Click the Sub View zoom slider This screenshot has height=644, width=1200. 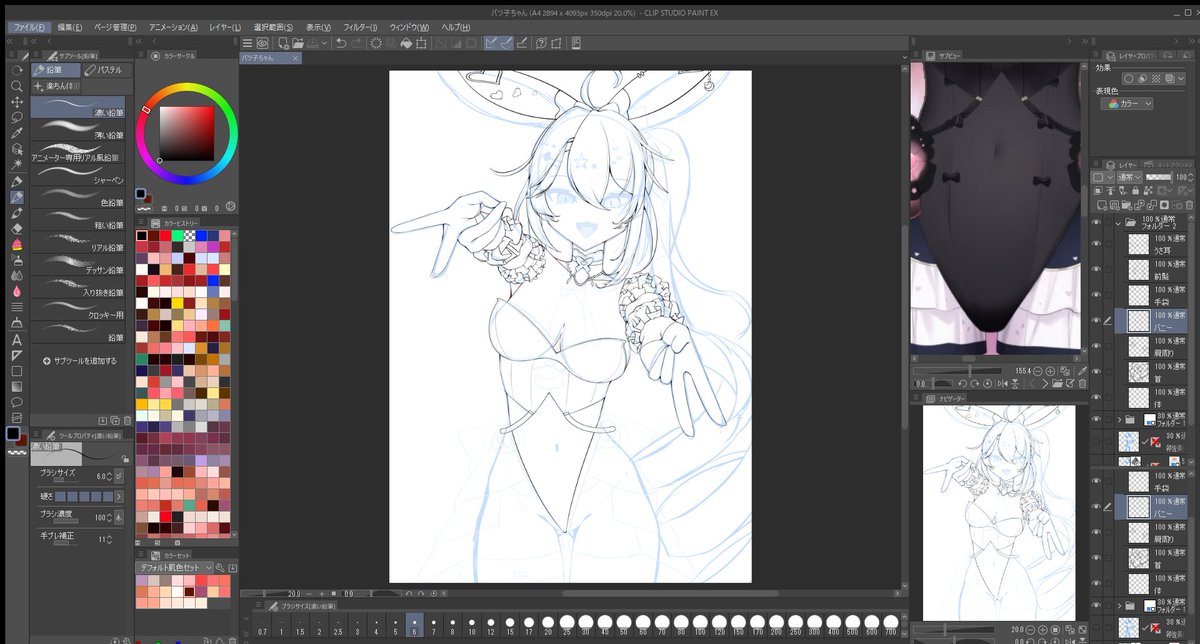tap(957, 371)
